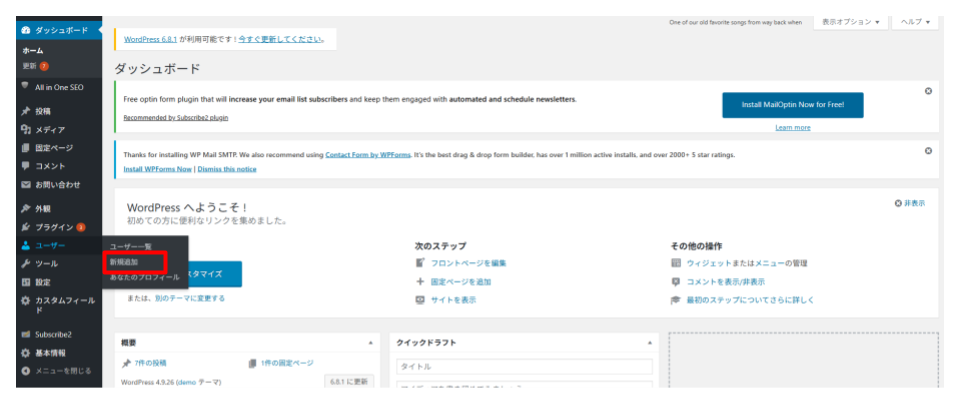Click Install WPForms Now link
The image size is (960, 401).
pyautogui.click(x=157, y=169)
